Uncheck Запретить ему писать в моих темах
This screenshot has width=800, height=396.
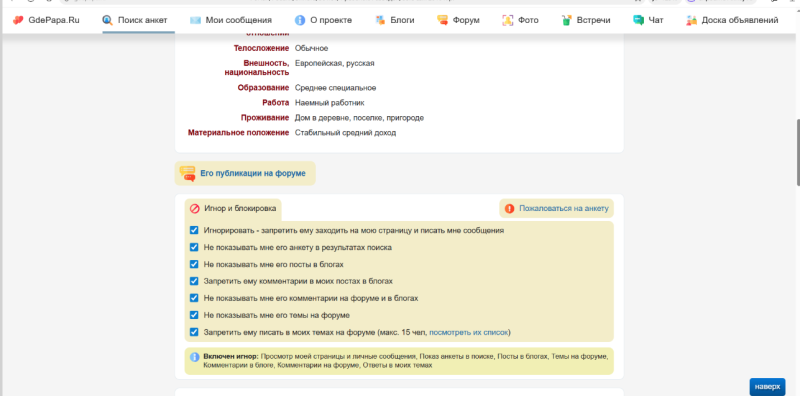(x=194, y=332)
